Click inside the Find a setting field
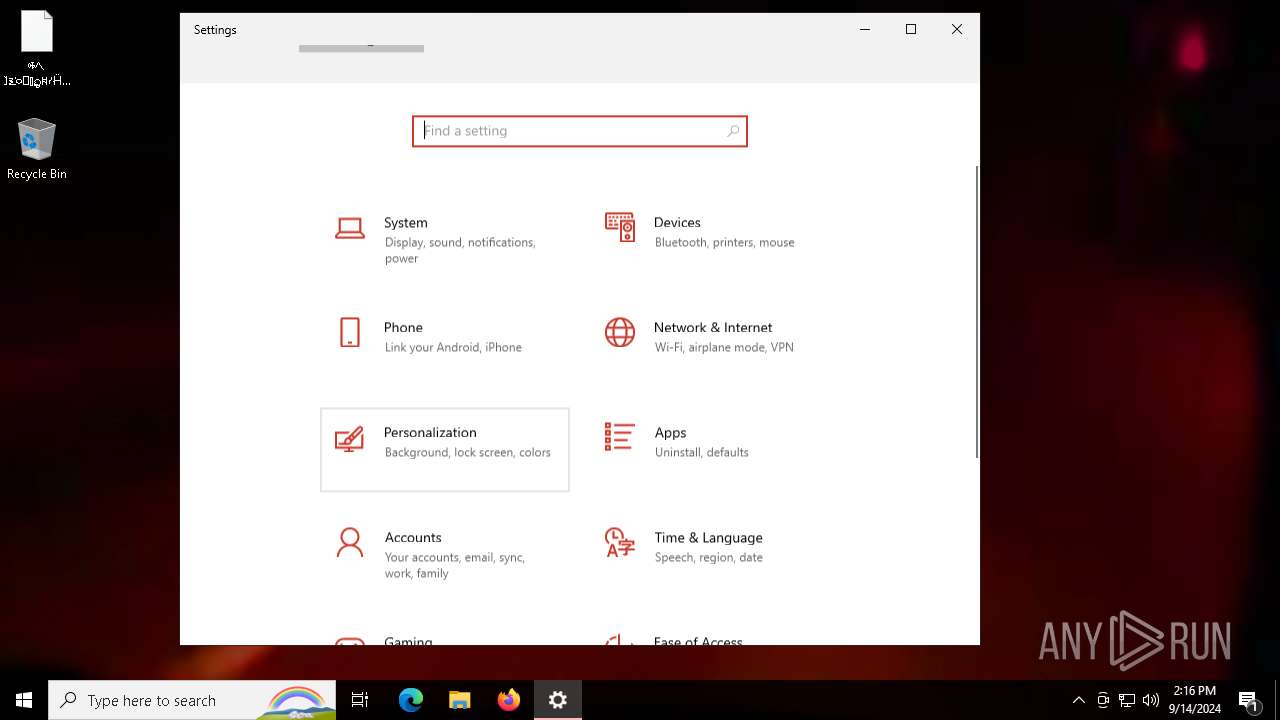 [x=580, y=131]
